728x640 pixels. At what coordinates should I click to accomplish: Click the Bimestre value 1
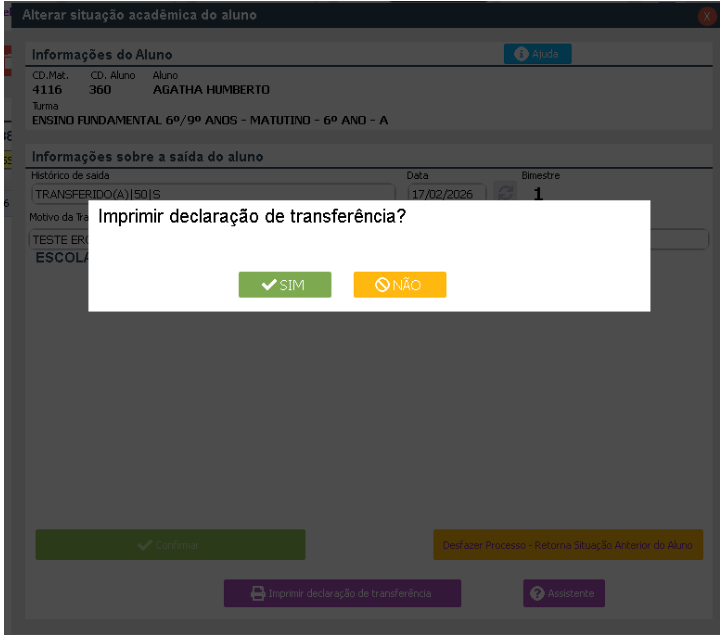click(537, 194)
